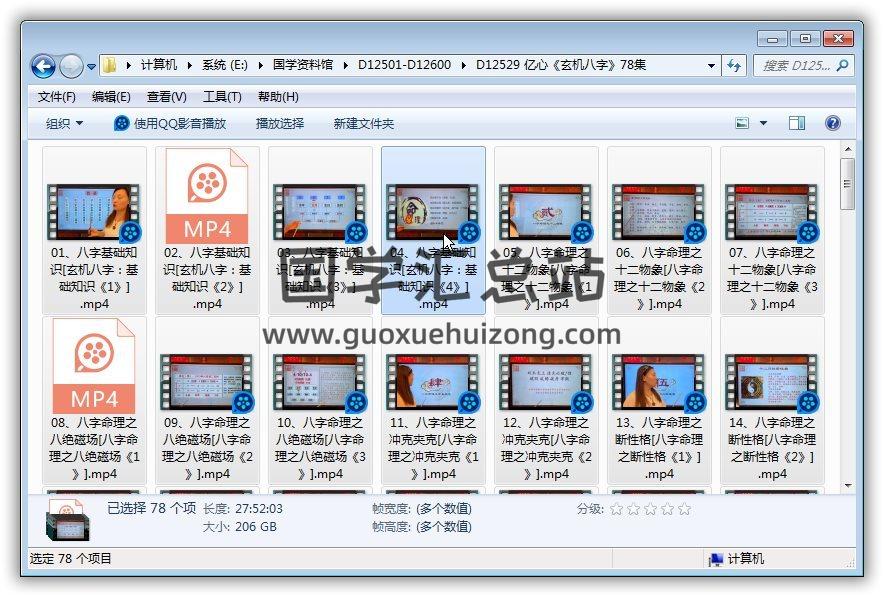Screen dimensions: 884x597
Task: Click the Back navigation arrow button
Action: (43, 66)
